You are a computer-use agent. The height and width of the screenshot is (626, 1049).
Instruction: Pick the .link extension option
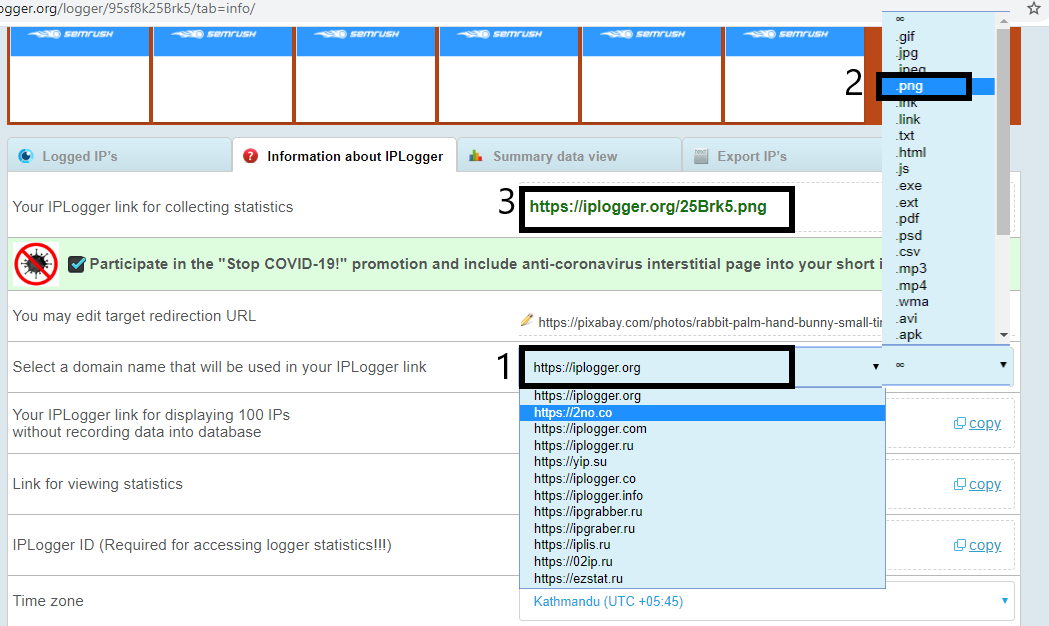pyautogui.click(x=939, y=119)
